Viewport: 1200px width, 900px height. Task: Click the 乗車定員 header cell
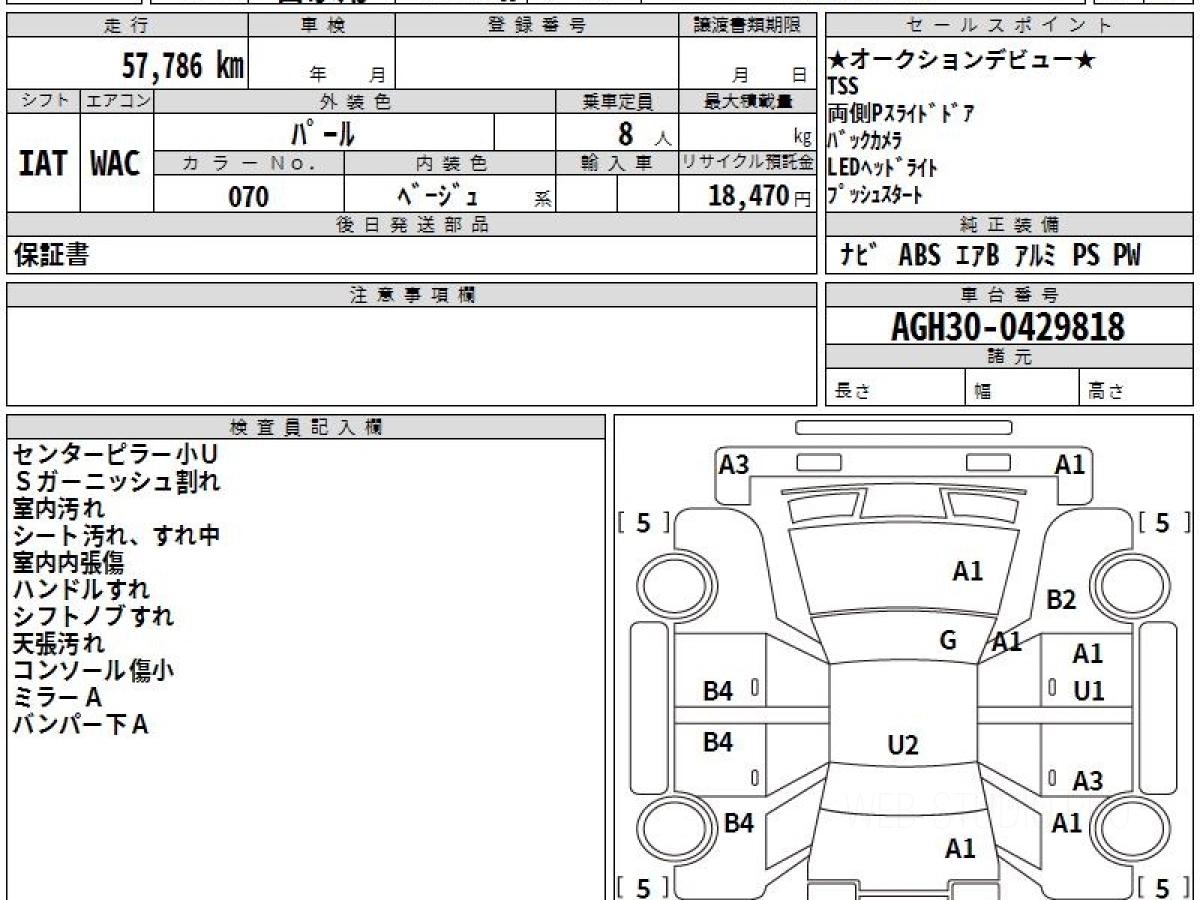tap(617, 101)
